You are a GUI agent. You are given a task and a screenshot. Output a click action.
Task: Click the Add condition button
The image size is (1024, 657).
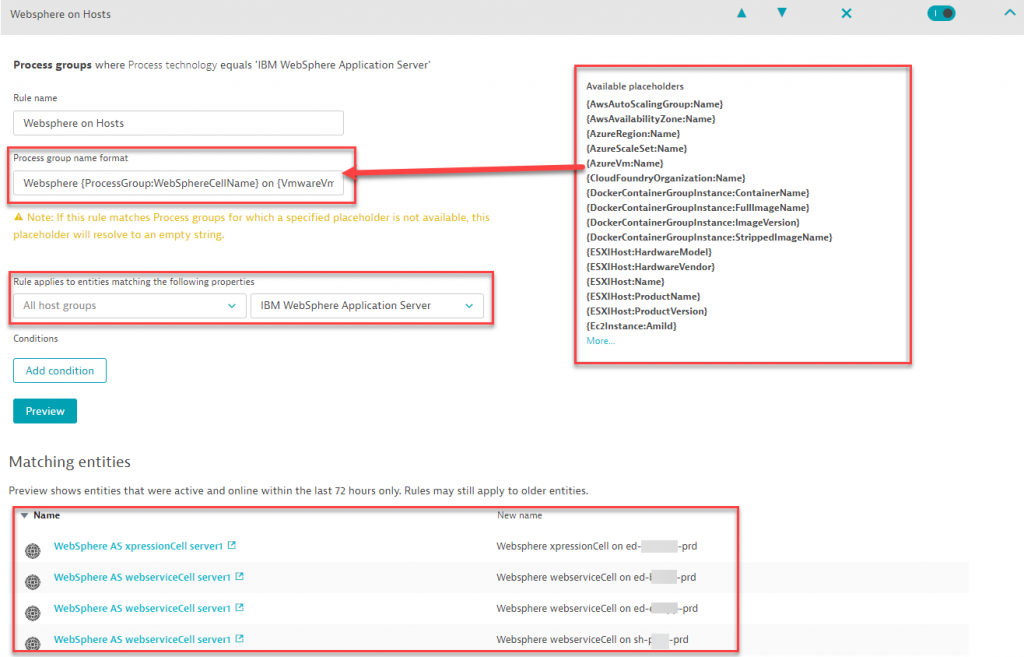(x=60, y=371)
